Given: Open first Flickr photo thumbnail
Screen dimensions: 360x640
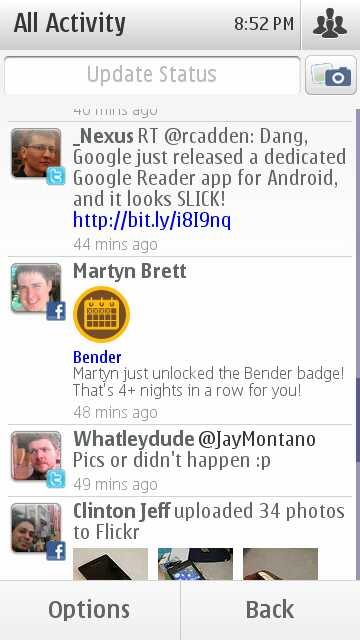Looking at the screenshot, I should [x=110, y=564].
